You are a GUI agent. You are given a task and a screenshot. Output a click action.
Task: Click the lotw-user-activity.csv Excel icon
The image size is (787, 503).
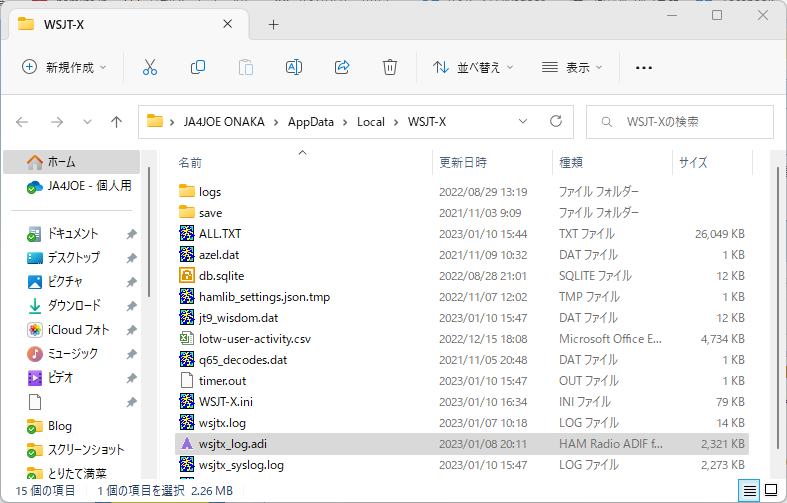tap(187, 338)
